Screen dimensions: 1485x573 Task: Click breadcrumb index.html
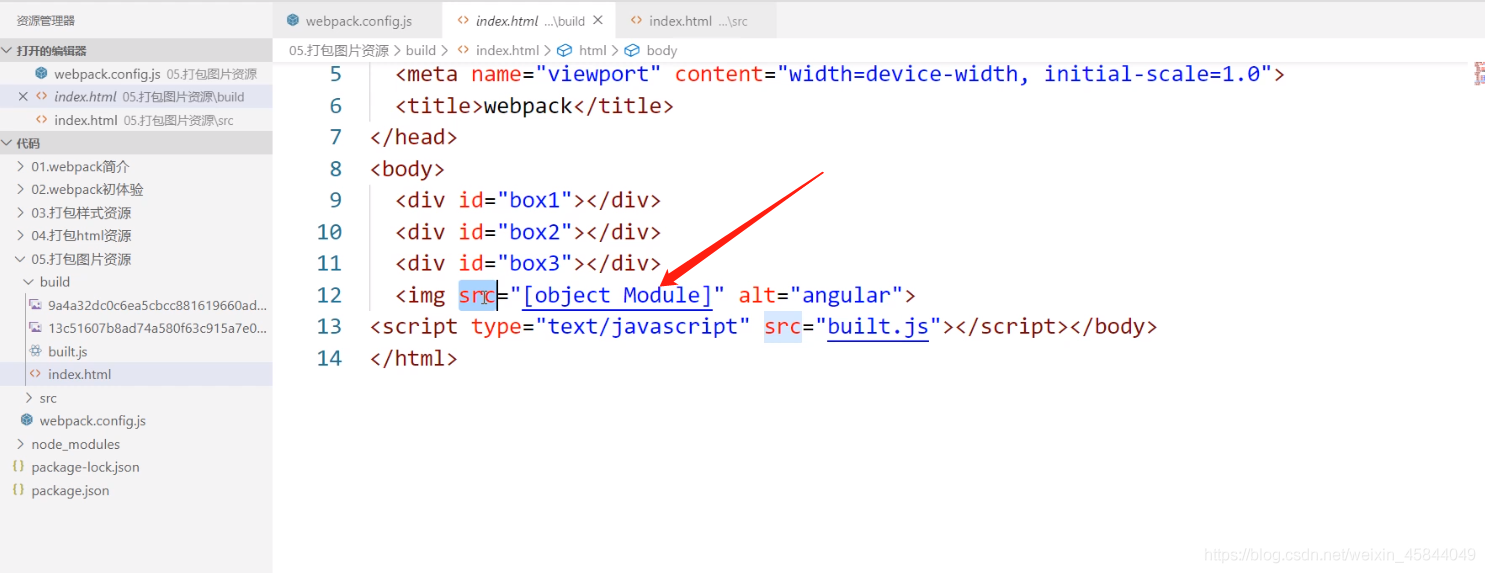pos(507,50)
